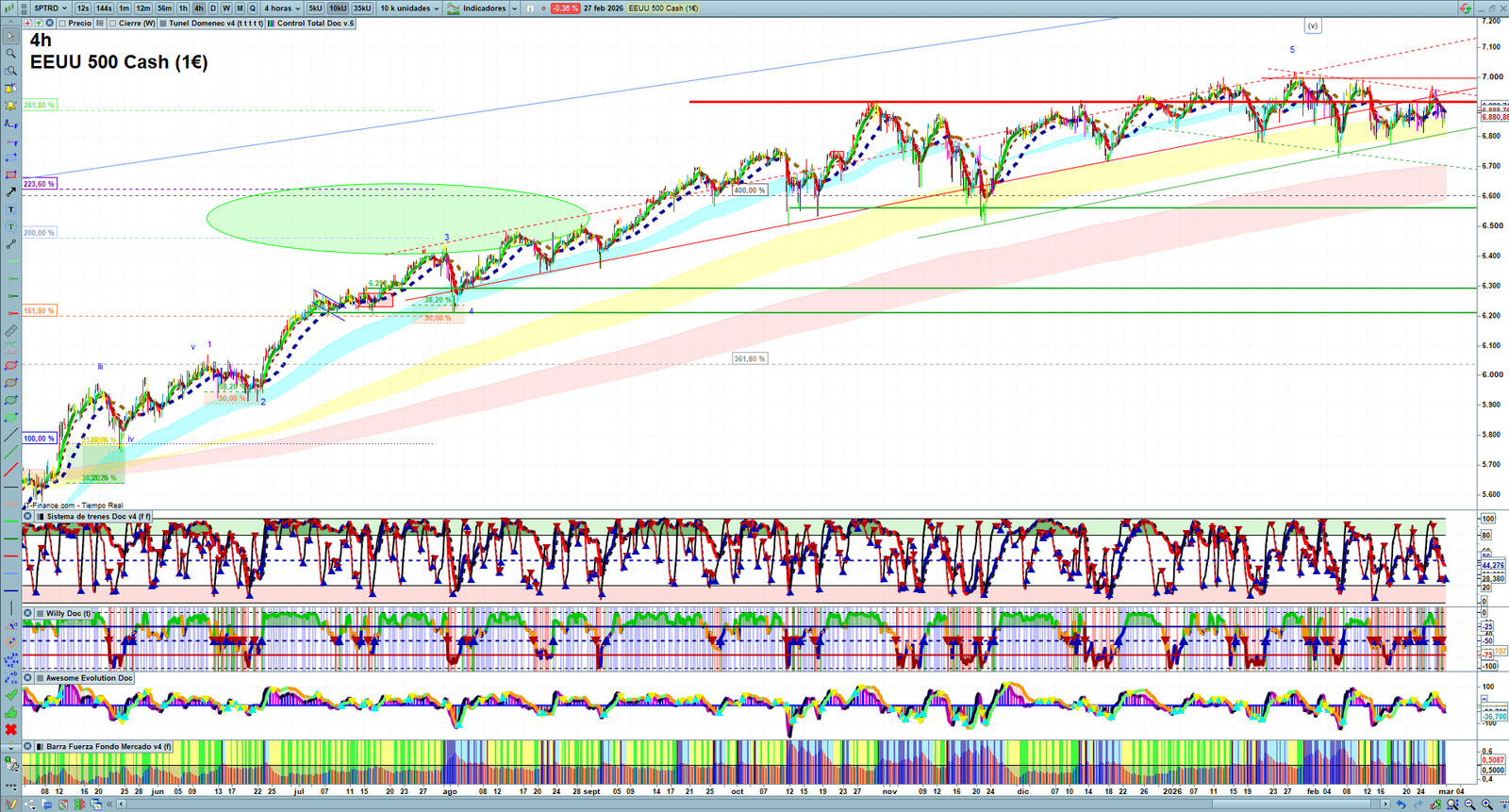Toggle the 10kU units view
Image resolution: width=1509 pixels, height=812 pixels.
(338, 8)
